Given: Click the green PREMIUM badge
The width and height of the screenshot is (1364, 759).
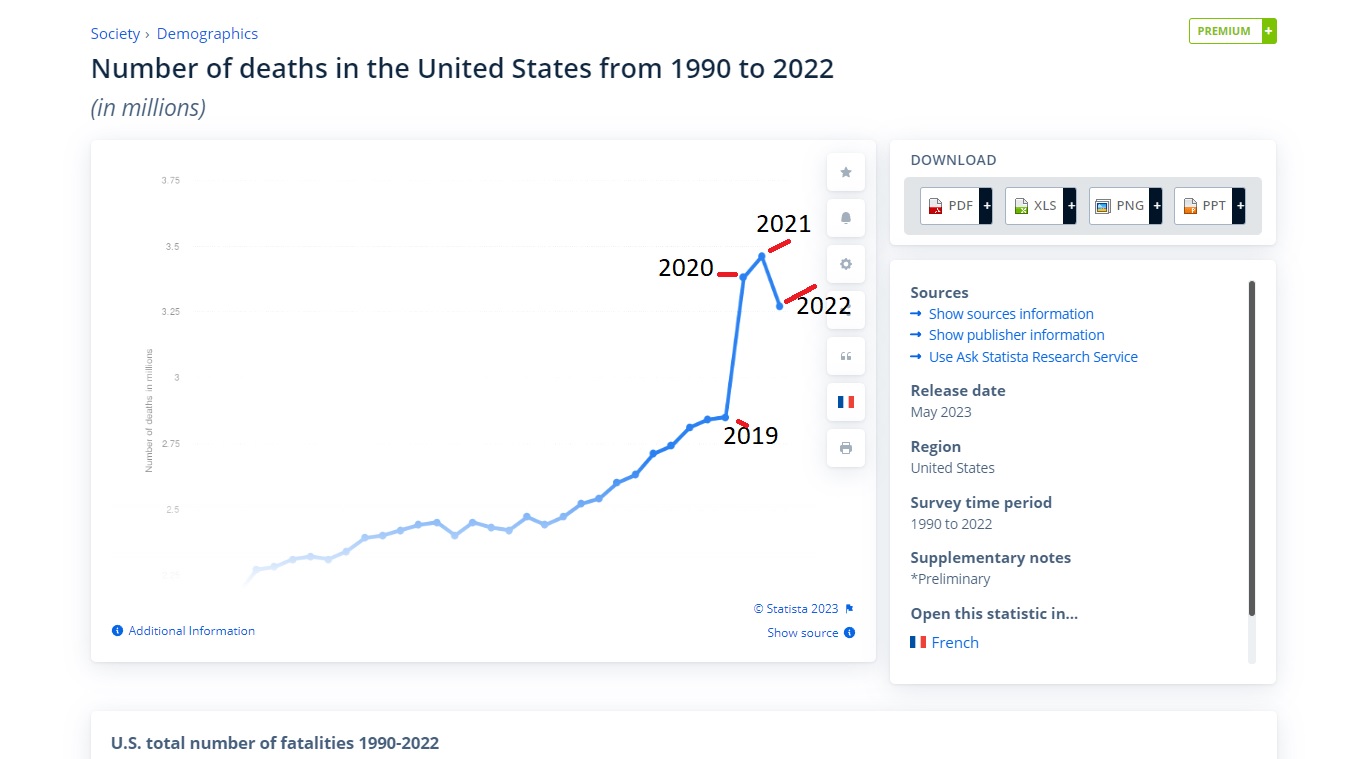Looking at the screenshot, I should [1232, 31].
